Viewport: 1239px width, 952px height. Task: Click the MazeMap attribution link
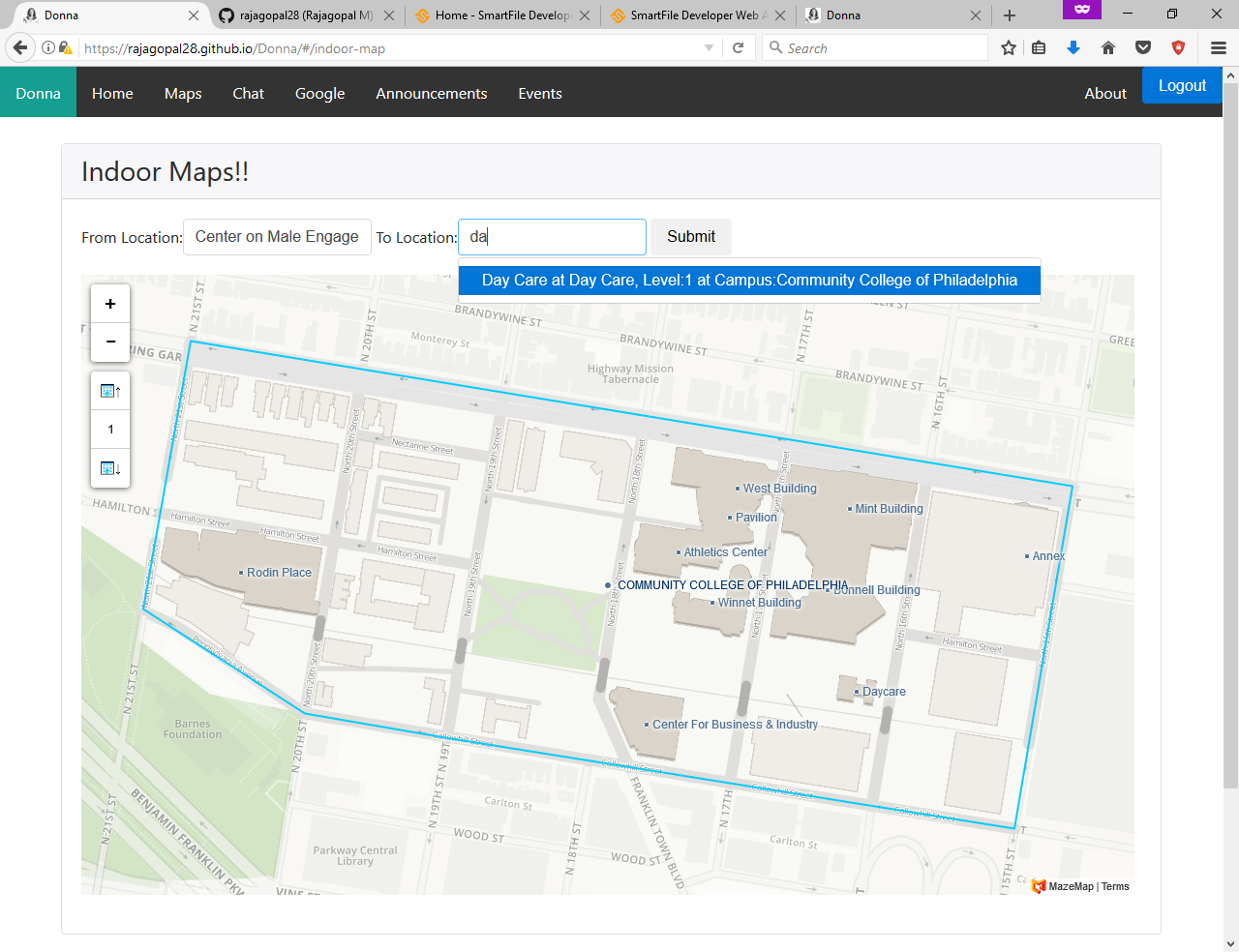[1071, 886]
